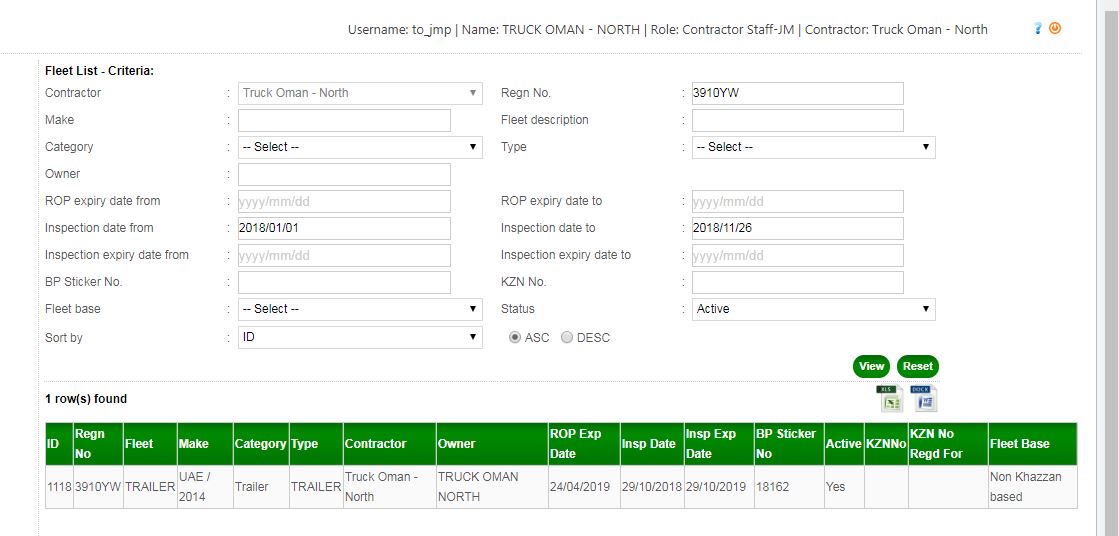The width and height of the screenshot is (1119, 536).
Task: Open the Status dropdown set to Active
Action: pos(813,309)
